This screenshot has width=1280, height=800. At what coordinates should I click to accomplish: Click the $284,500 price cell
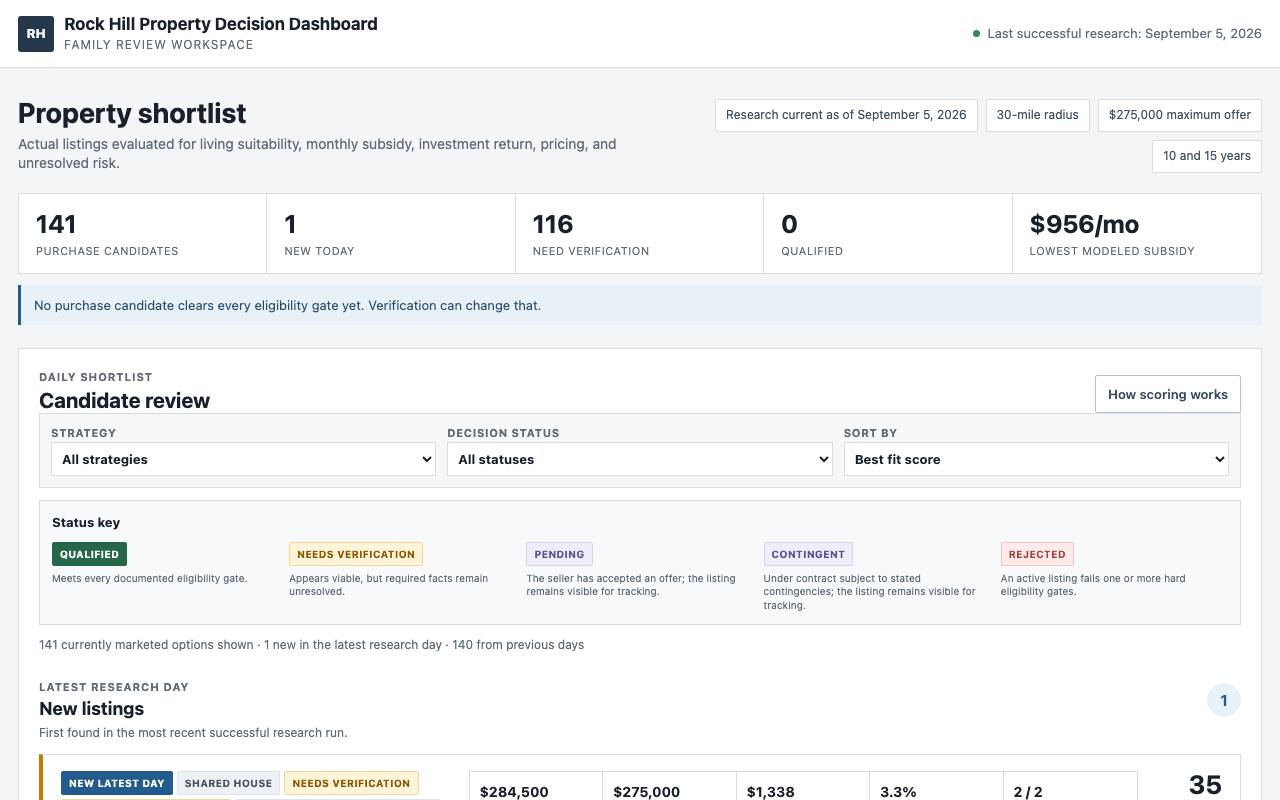[536, 786]
